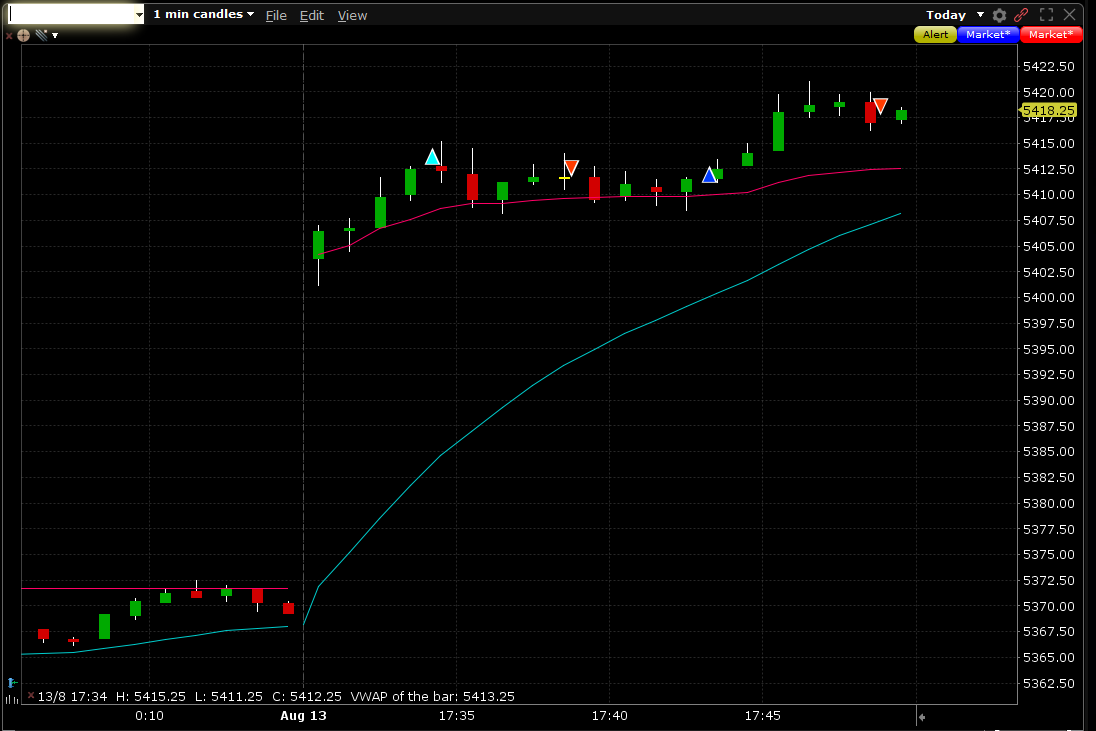Click the blue vertical scale icon bottom-left
The height and width of the screenshot is (731, 1096).
tap(11, 682)
